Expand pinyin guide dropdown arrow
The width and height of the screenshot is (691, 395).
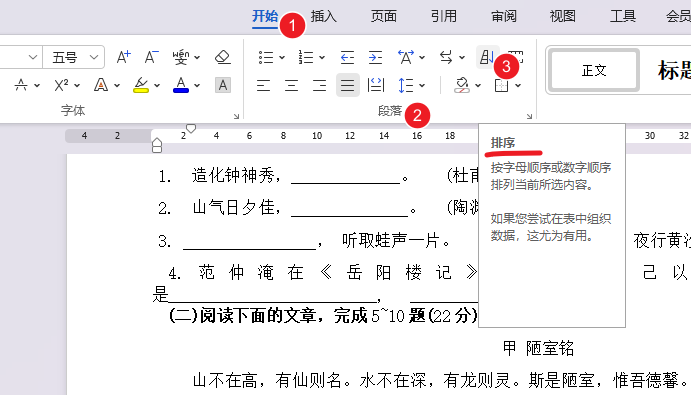point(197,57)
